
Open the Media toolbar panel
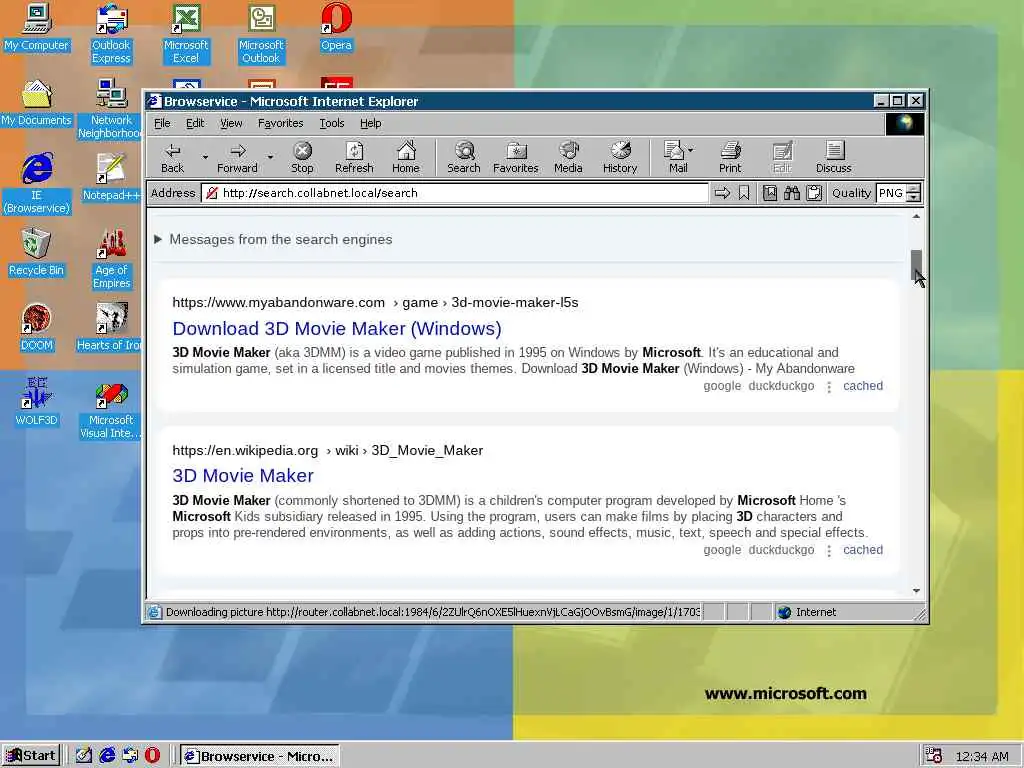coord(568,157)
